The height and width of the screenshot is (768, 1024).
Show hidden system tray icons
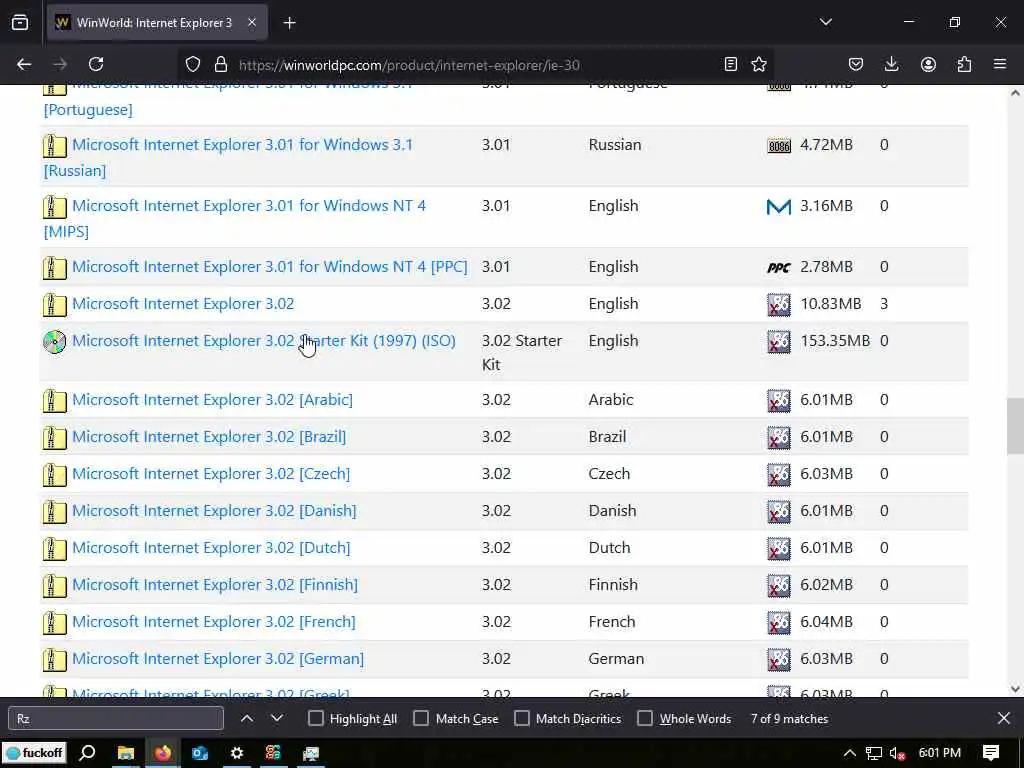click(x=849, y=753)
